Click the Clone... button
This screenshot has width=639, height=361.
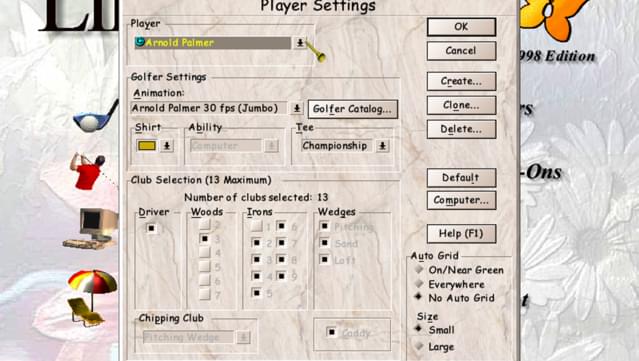(461, 106)
